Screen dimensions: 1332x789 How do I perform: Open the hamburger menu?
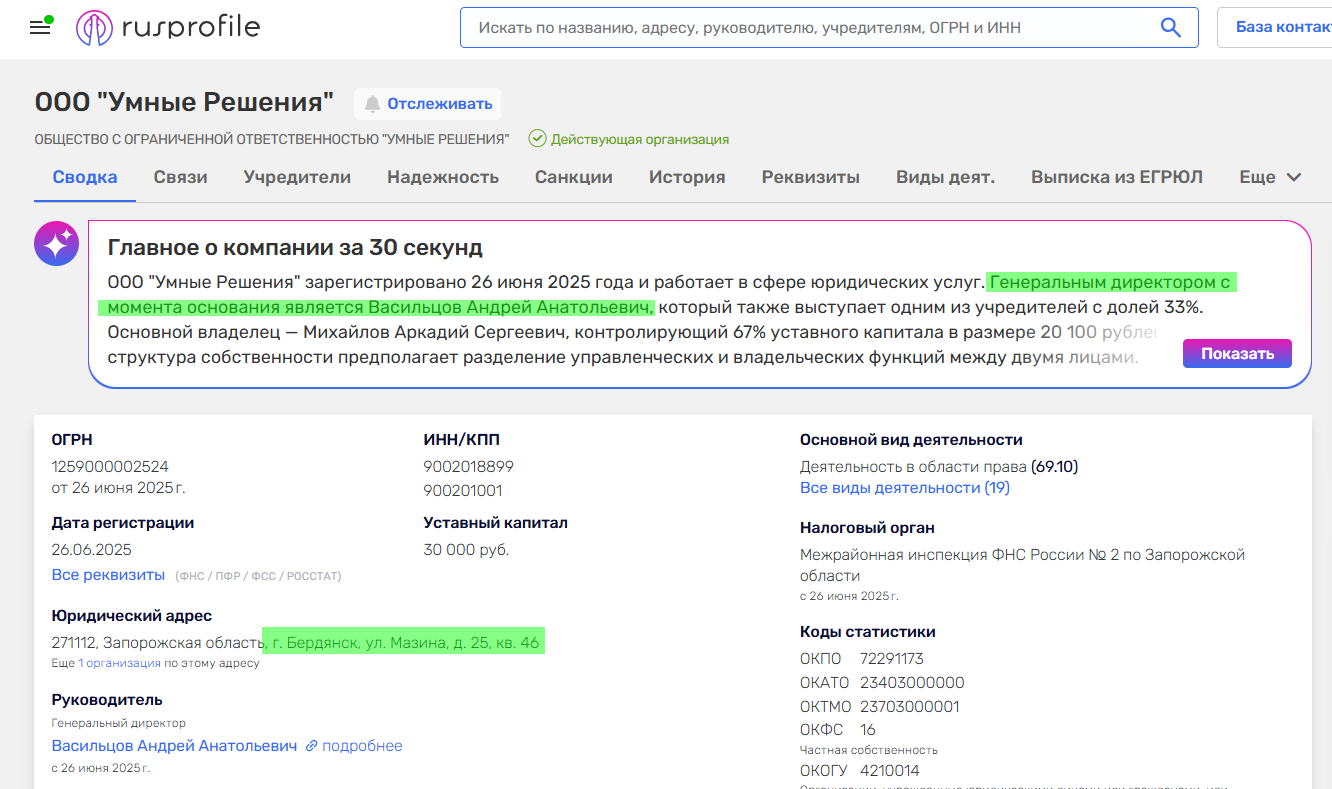click(40, 27)
